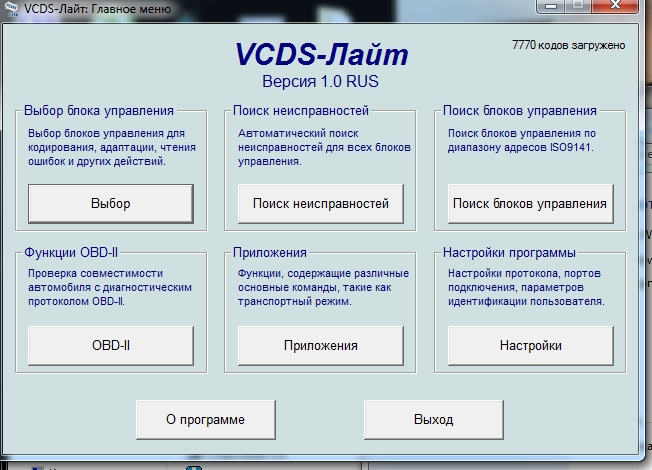652x470 pixels.
Task: Click 'диапазону адресов ISO9141' description text
Action: tap(520, 147)
